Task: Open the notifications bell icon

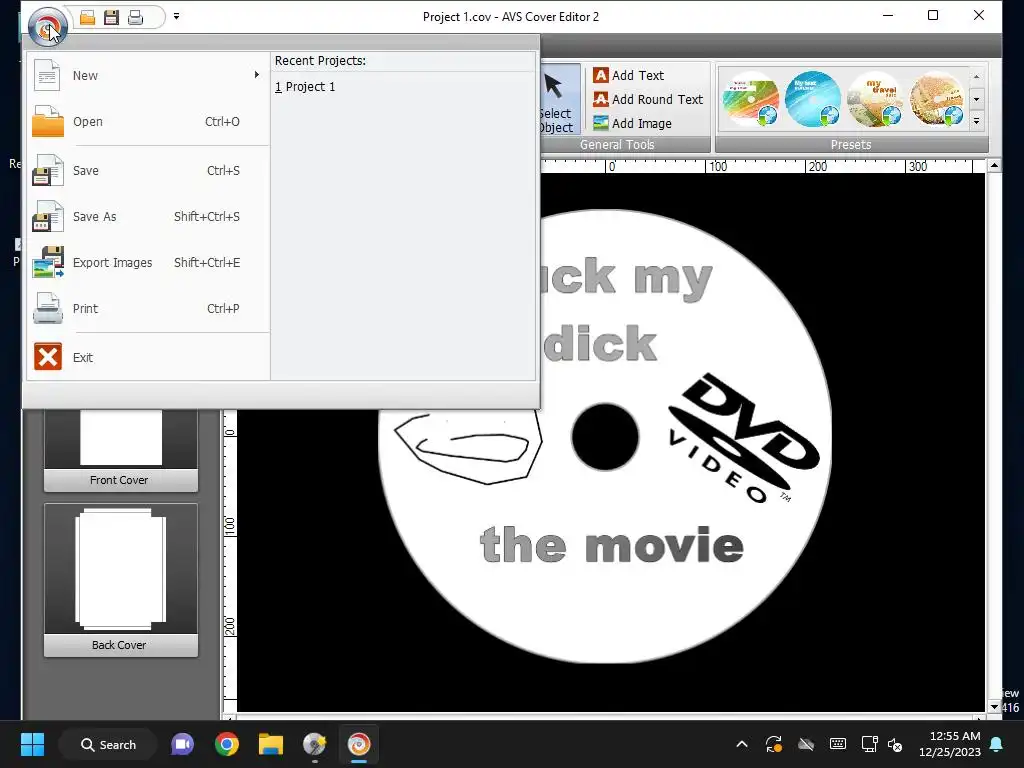Action: pos(997,744)
